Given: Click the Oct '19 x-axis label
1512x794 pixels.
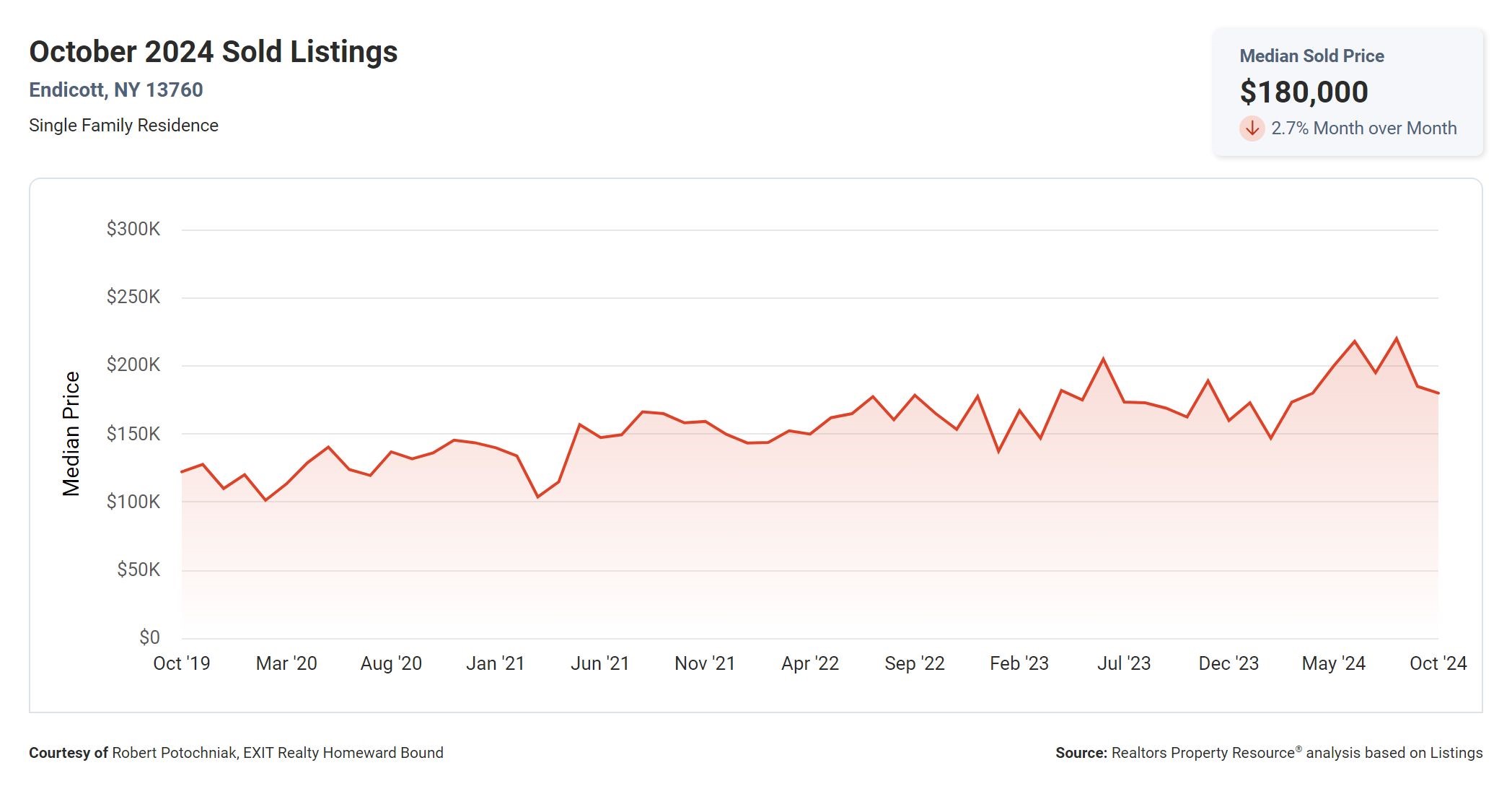Looking at the screenshot, I should pos(181,663).
